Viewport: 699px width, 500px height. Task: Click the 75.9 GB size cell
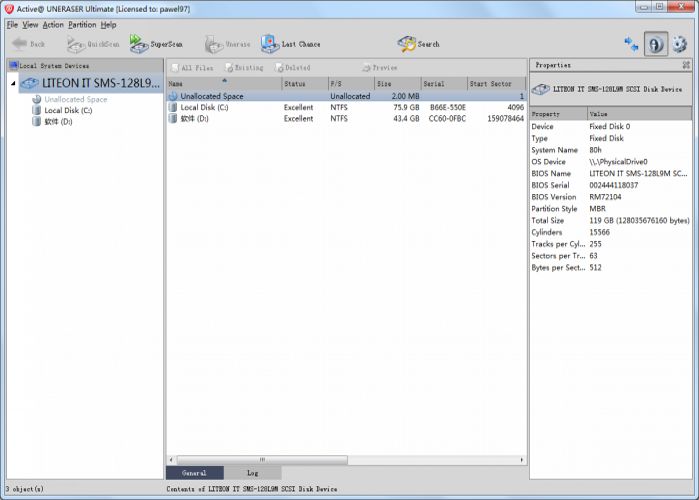406,107
